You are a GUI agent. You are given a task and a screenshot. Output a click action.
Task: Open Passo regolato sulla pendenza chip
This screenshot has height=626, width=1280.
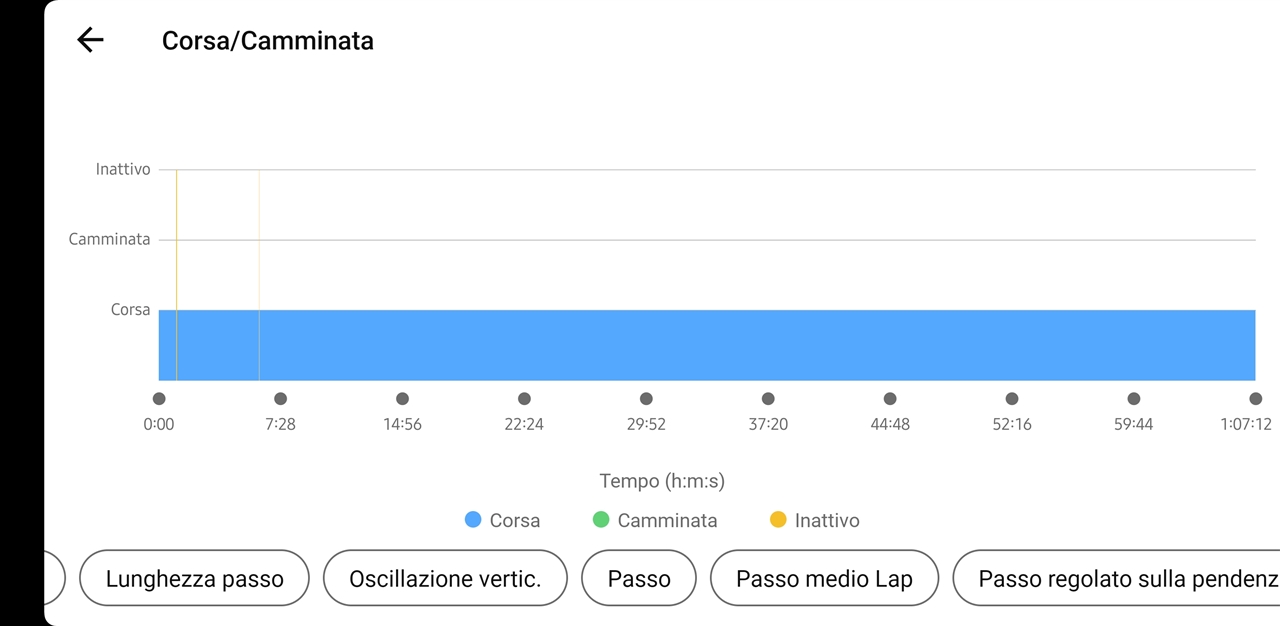click(1116, 578)
